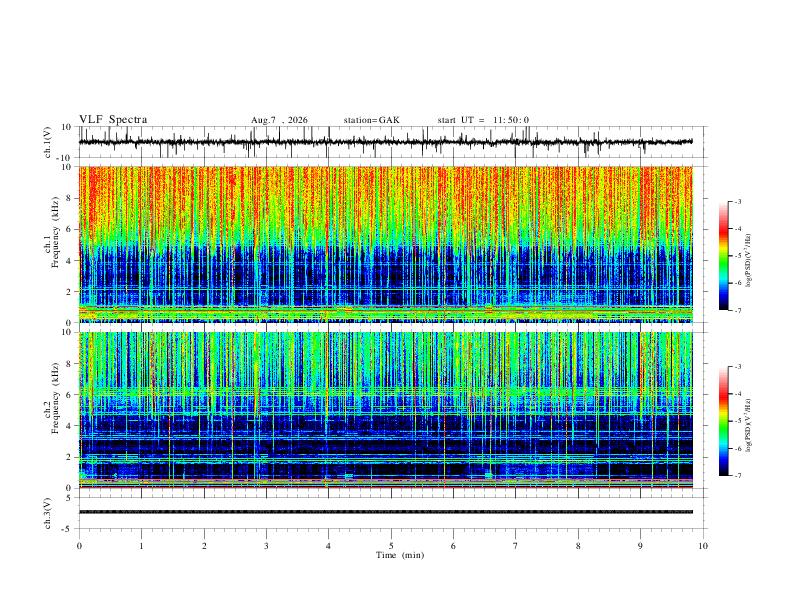Click the VLF Spectra title text
The image size is (792, 612).
113,120
